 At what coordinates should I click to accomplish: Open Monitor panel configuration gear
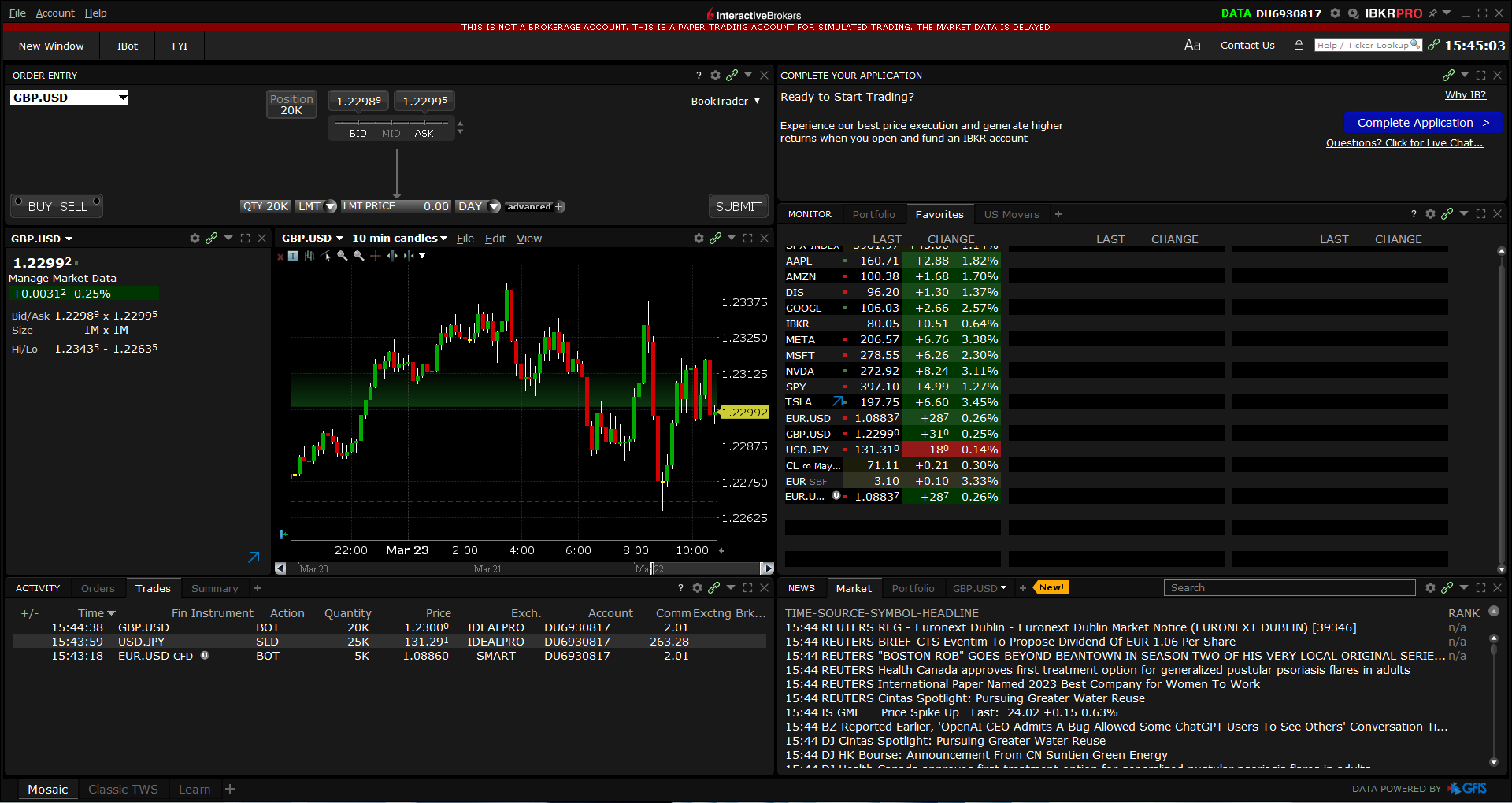pos(1430,214)
